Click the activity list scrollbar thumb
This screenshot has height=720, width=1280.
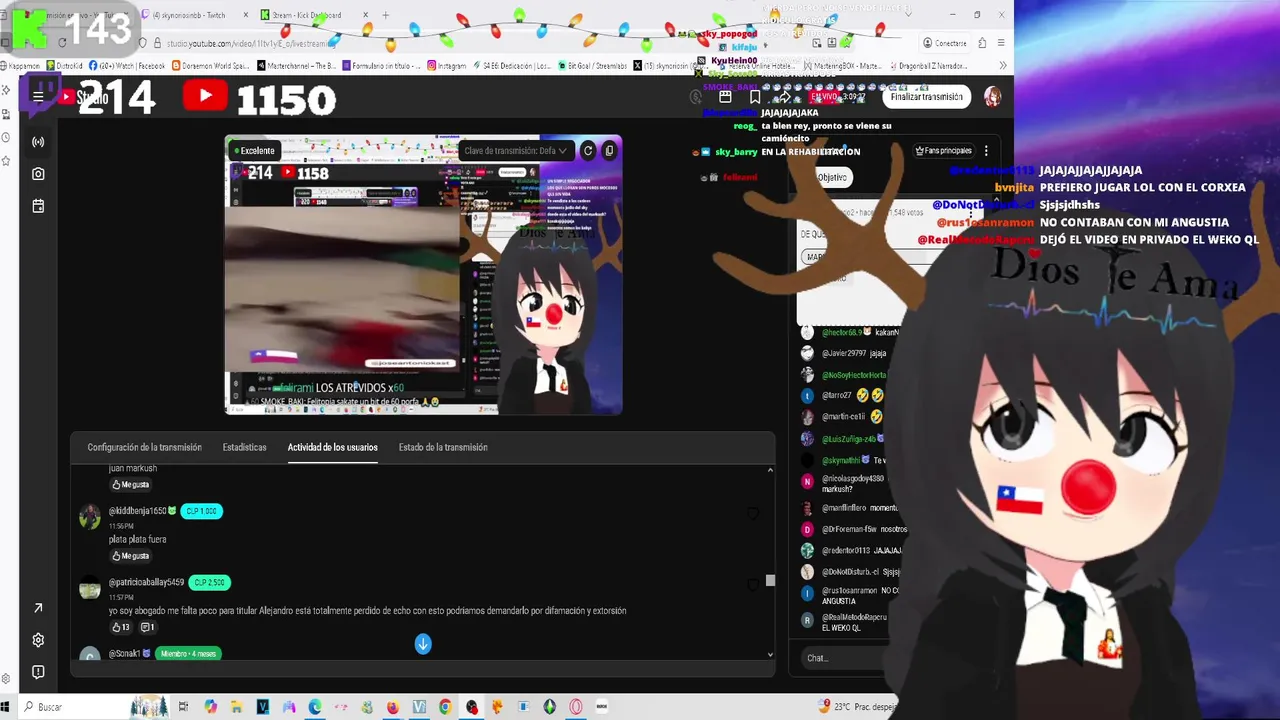pyautogui.click(x=770, y=580)
